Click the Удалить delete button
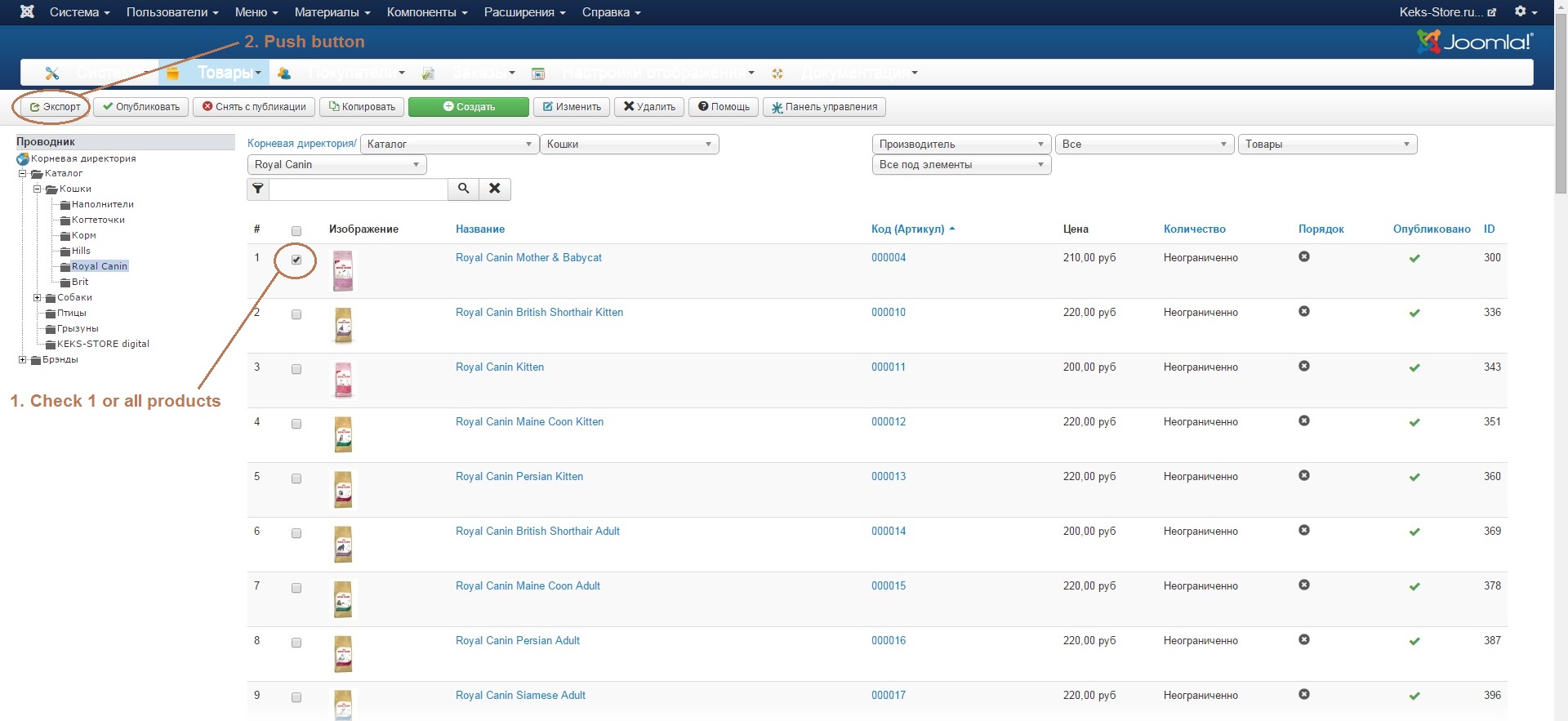Screen dimensions: 1568x721 click(649, 107)
